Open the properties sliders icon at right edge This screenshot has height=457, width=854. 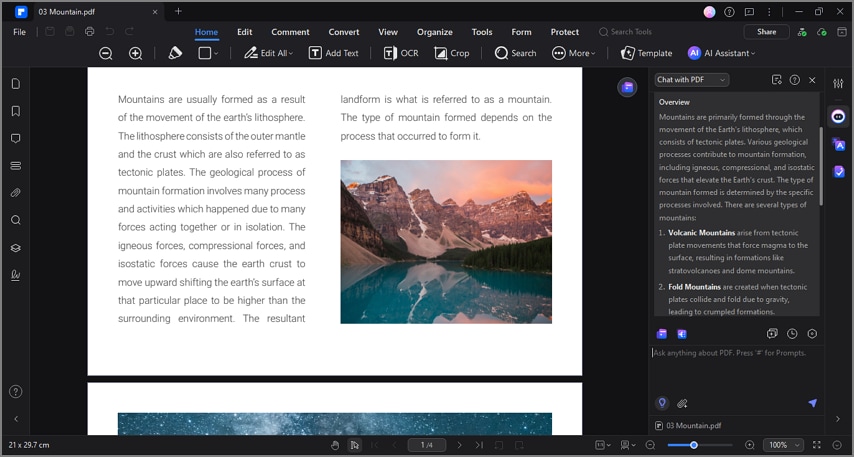[x=838, y=83]
